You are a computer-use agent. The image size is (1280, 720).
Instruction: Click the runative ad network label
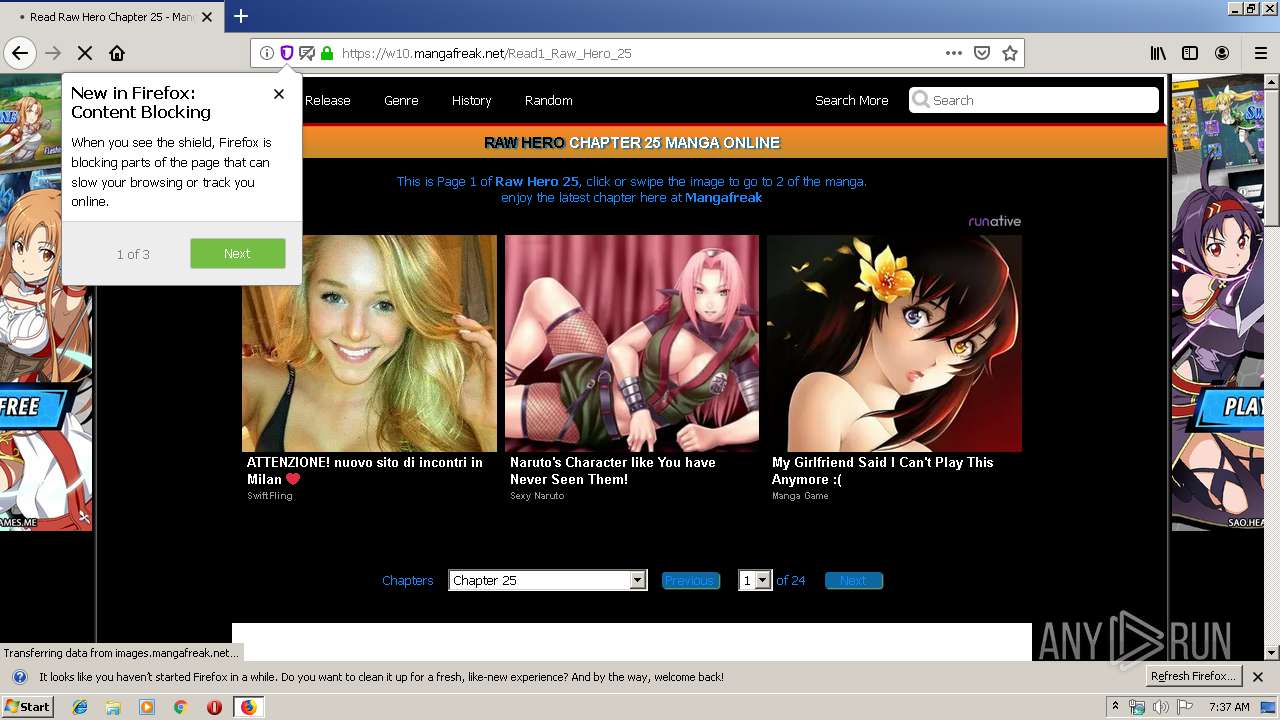click(x=995, y=221)
